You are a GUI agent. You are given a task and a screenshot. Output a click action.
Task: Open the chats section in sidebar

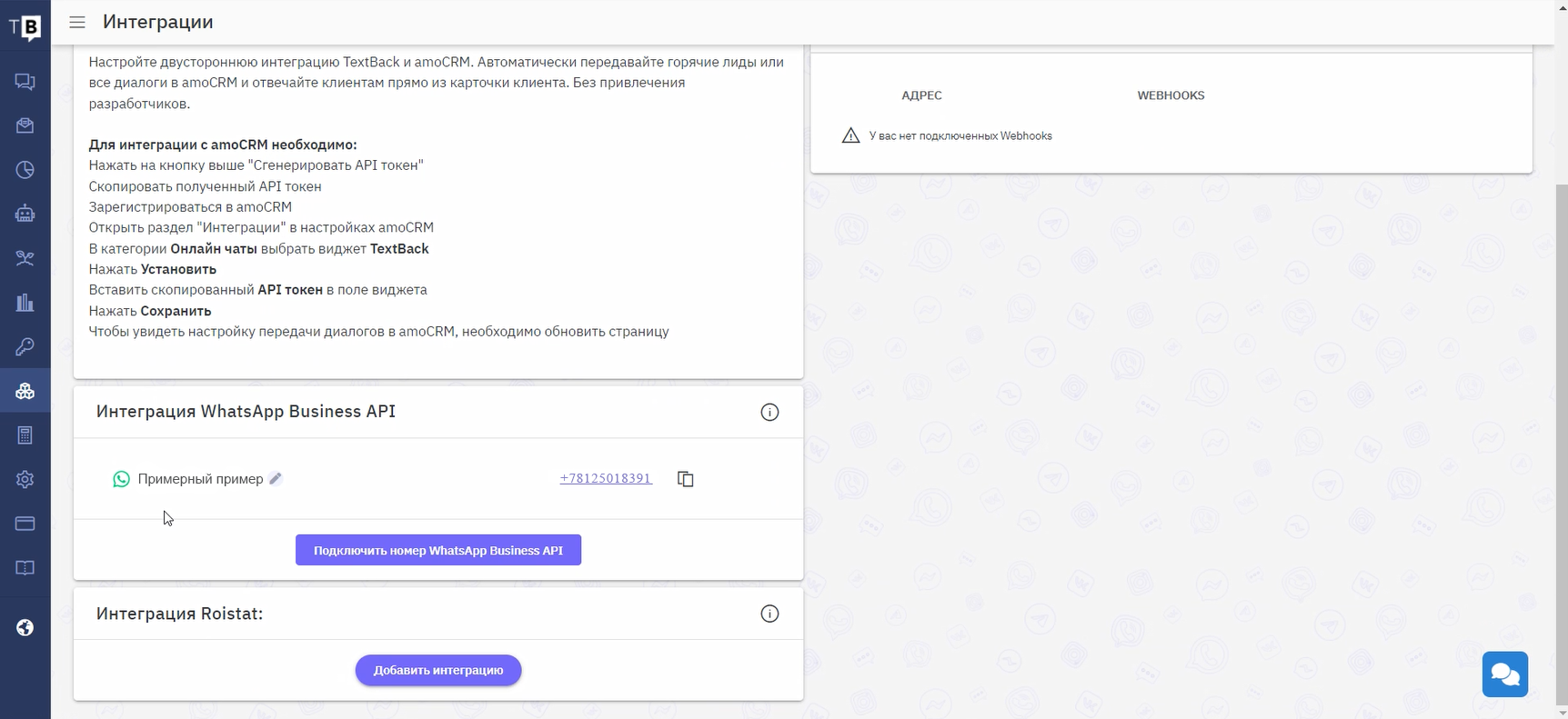[25, 82]
